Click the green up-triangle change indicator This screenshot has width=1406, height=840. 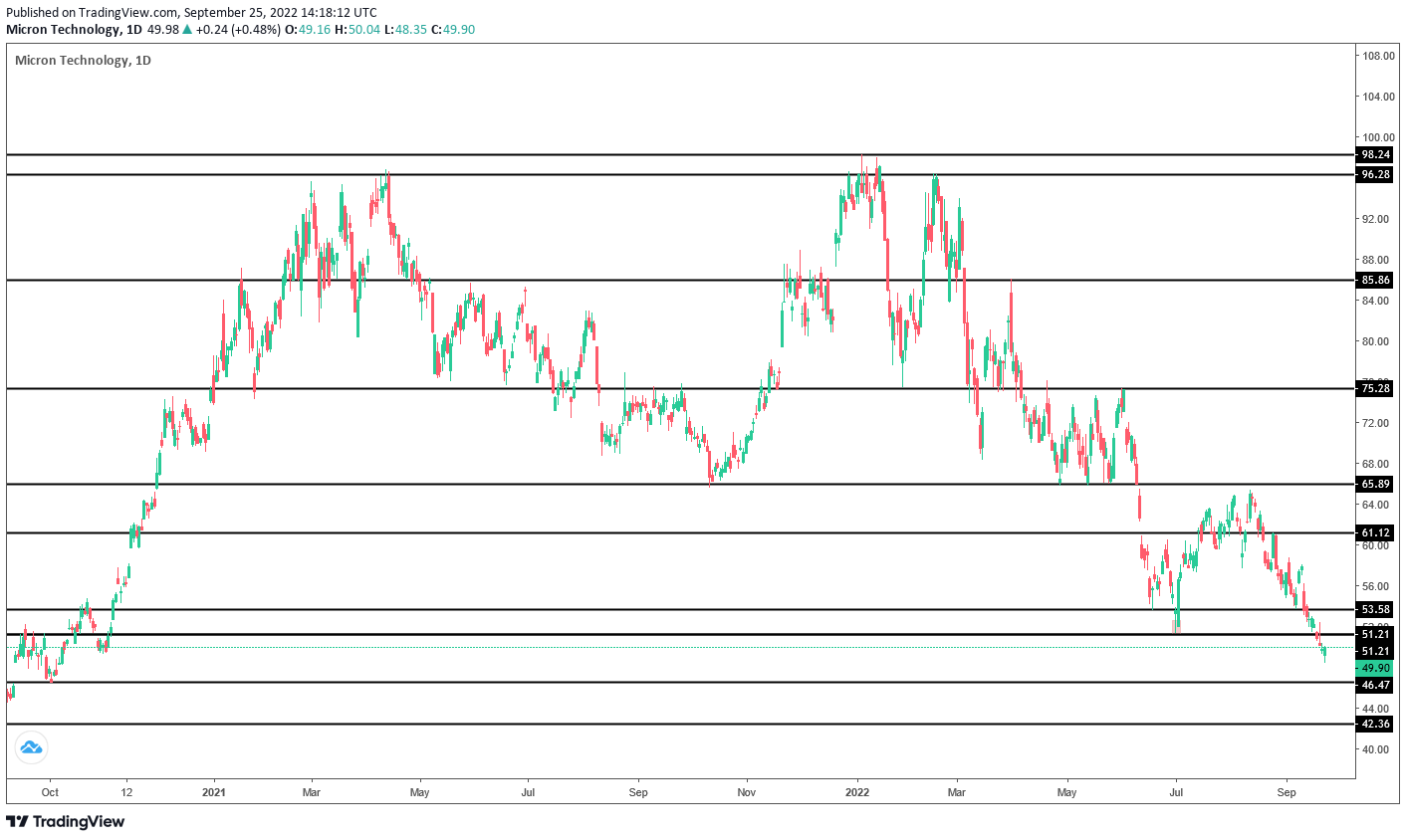(187, 29)
